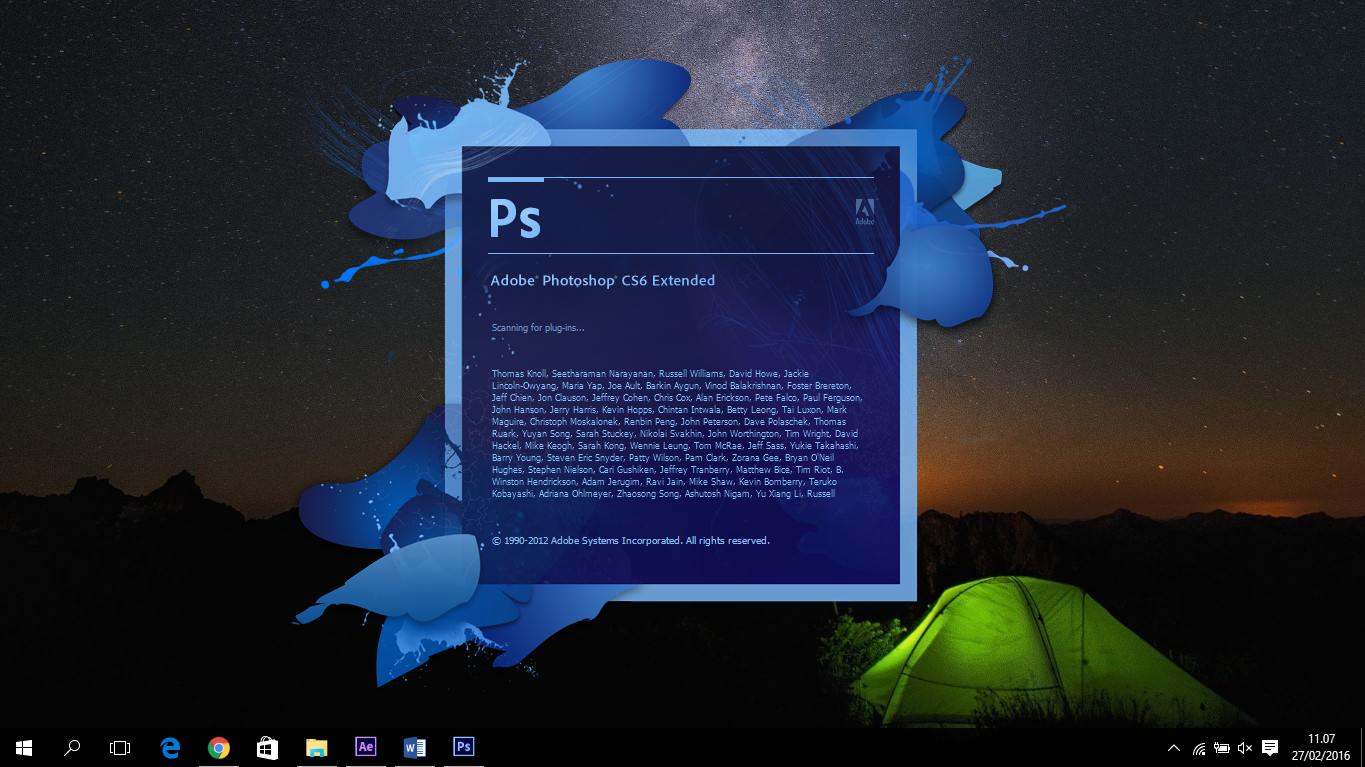Open Task View from the taskbar

pyautogui.click(x=120, y=747)
